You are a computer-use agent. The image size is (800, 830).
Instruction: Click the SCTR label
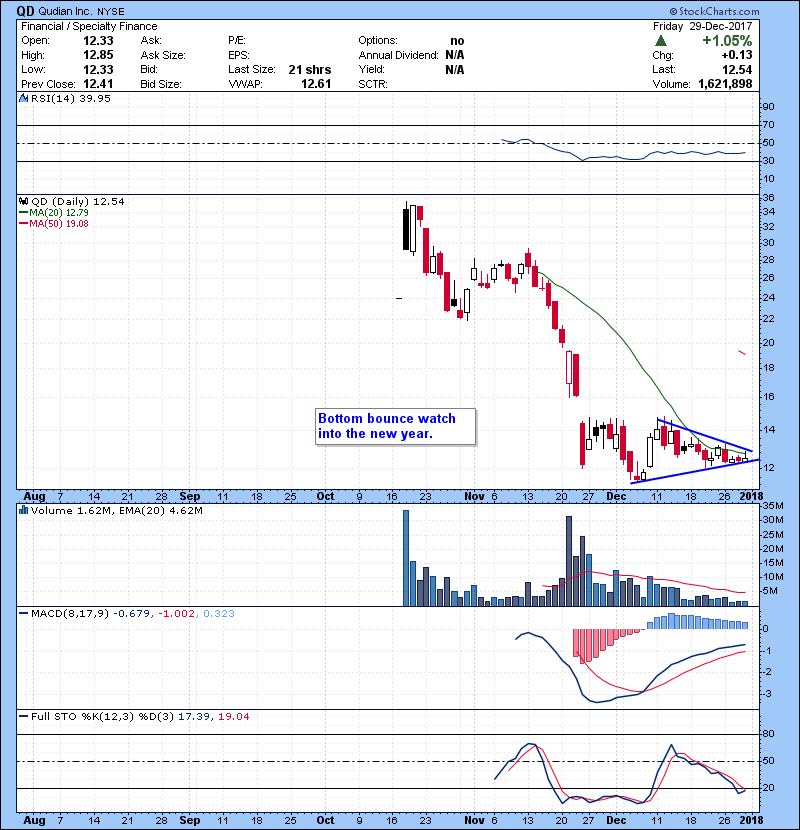click(x=373, y=84)
